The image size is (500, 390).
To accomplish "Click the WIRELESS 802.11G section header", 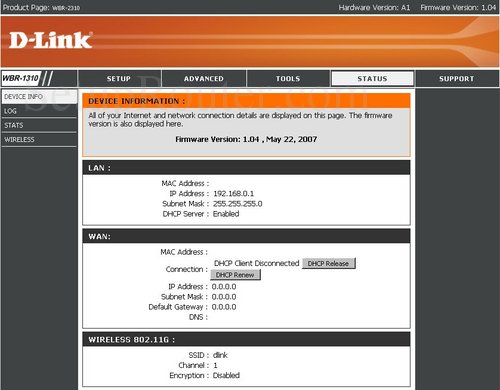I will click(x=246, y=339).
